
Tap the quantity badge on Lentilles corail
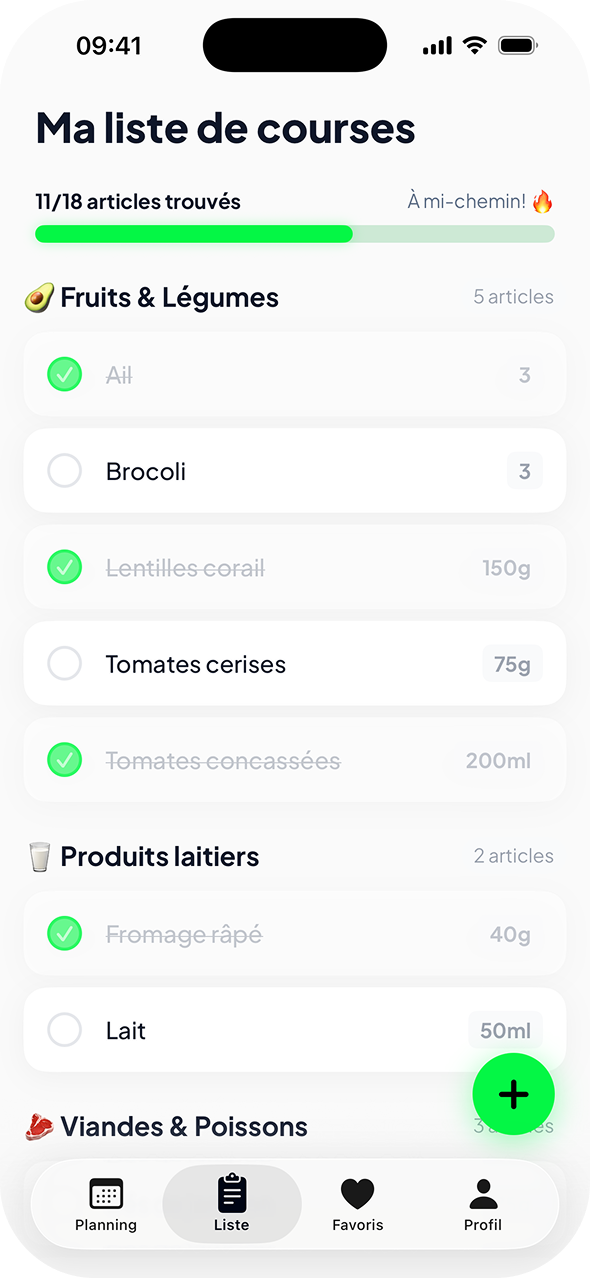(x=506, y=567)
